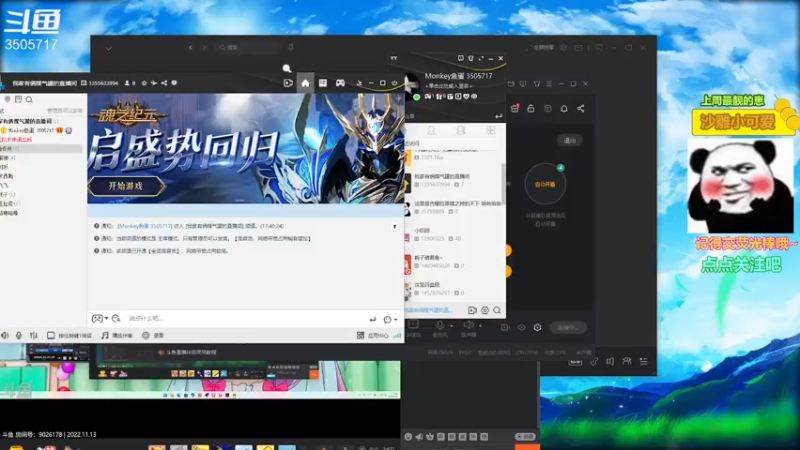Open settings gear in background window title bar
This screenshot has width=800, height=450.
pos(563,47)
